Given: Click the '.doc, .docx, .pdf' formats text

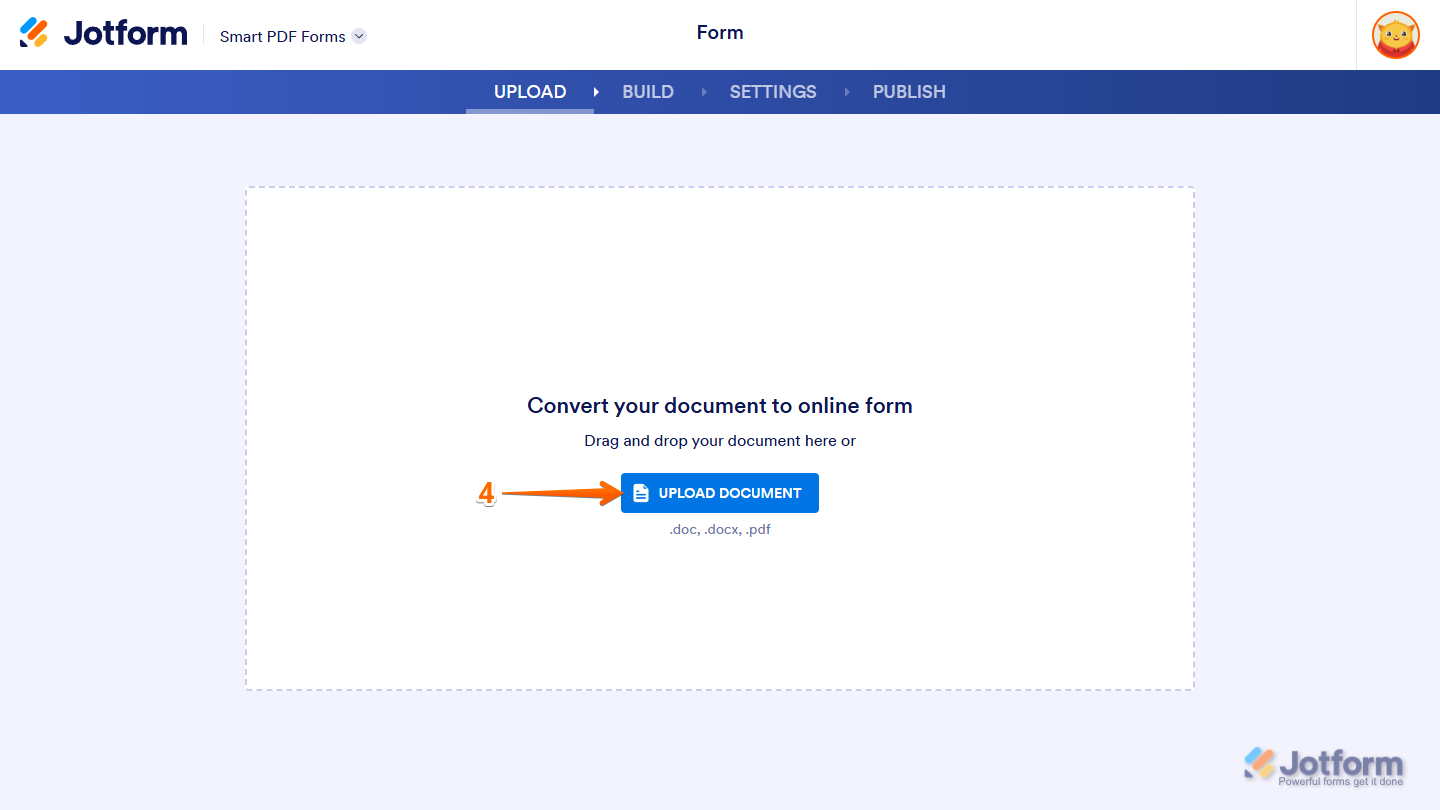Looking at the screenshot, I should pos(720,530).
